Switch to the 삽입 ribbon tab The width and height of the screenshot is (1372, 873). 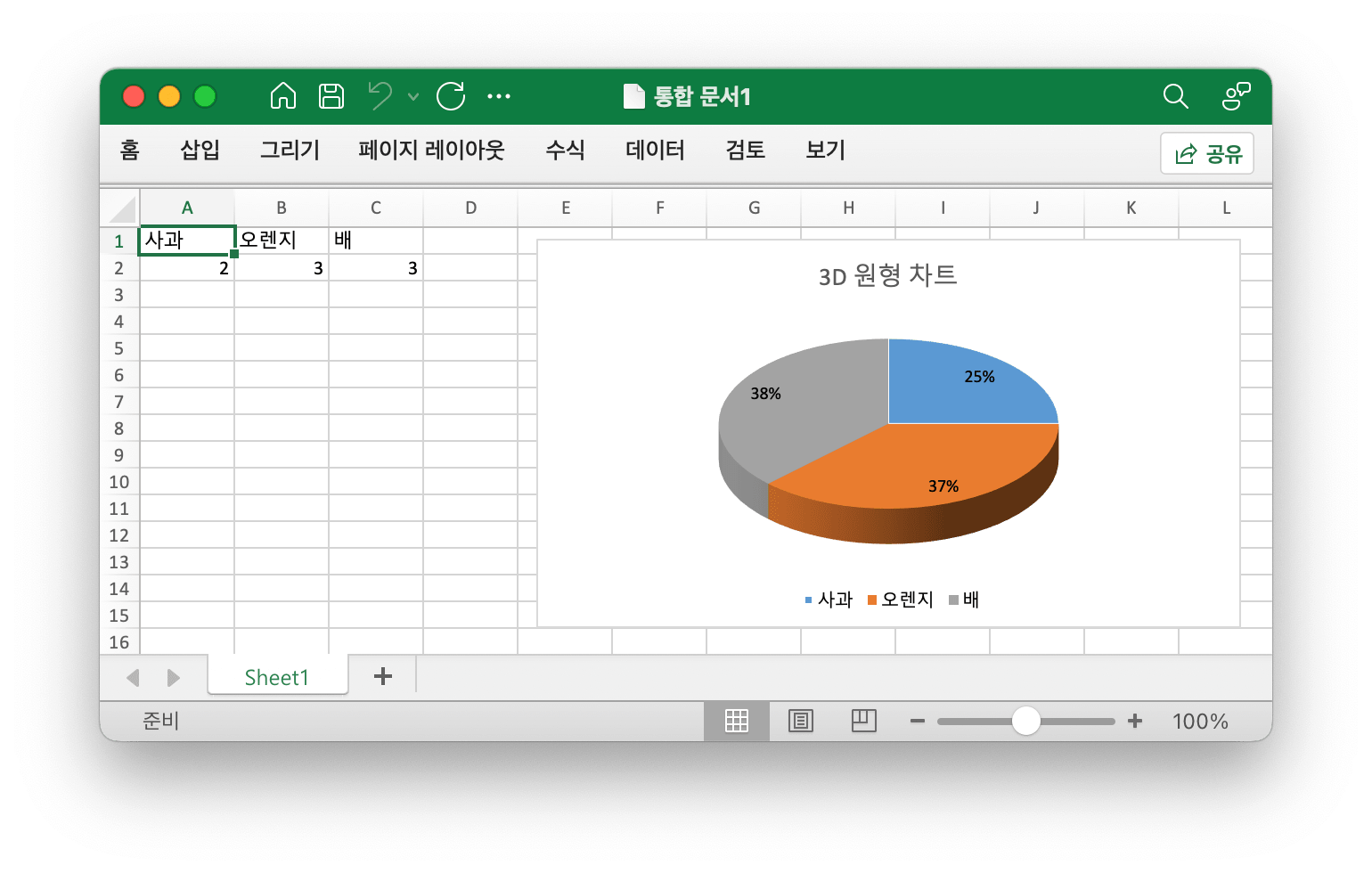pyautogui.click(x=199, y=151)
